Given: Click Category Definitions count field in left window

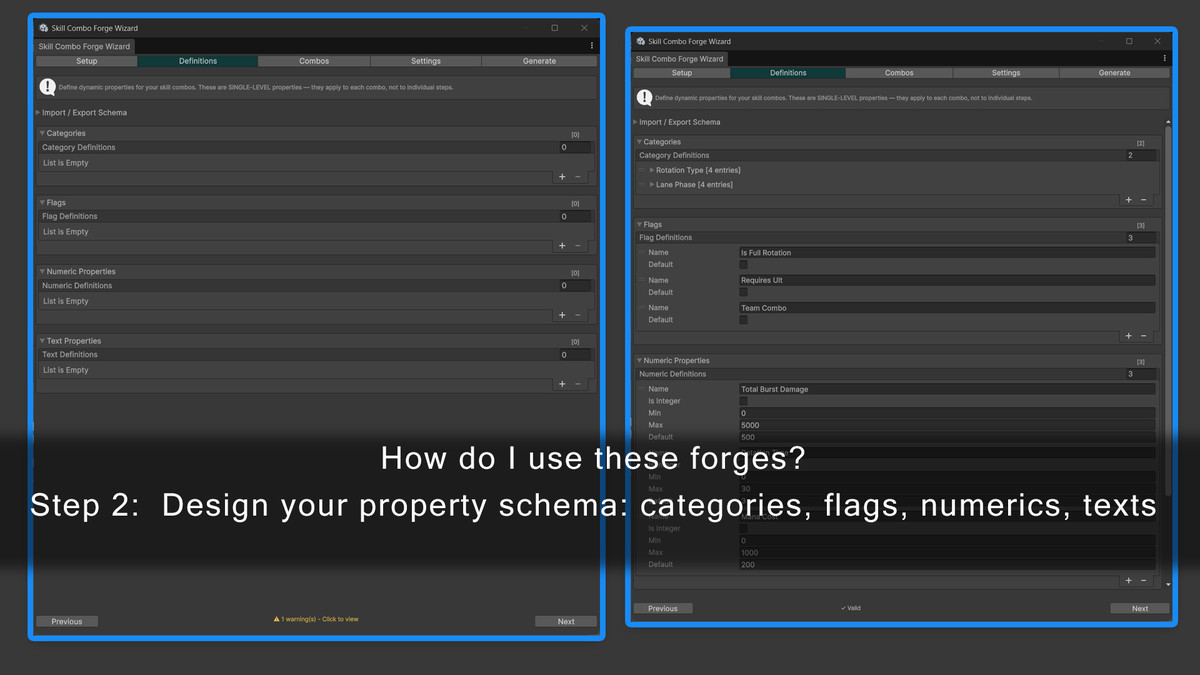Looking at the screenshot, I should coord(575,147).
